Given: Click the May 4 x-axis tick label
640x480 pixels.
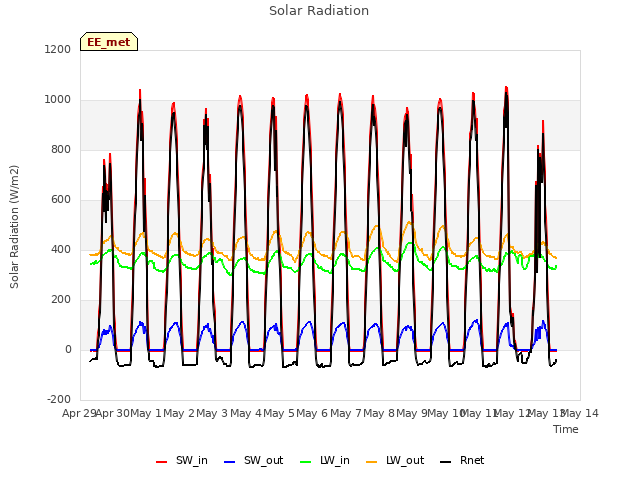Looking at the screenshot, I should [246, 413].
